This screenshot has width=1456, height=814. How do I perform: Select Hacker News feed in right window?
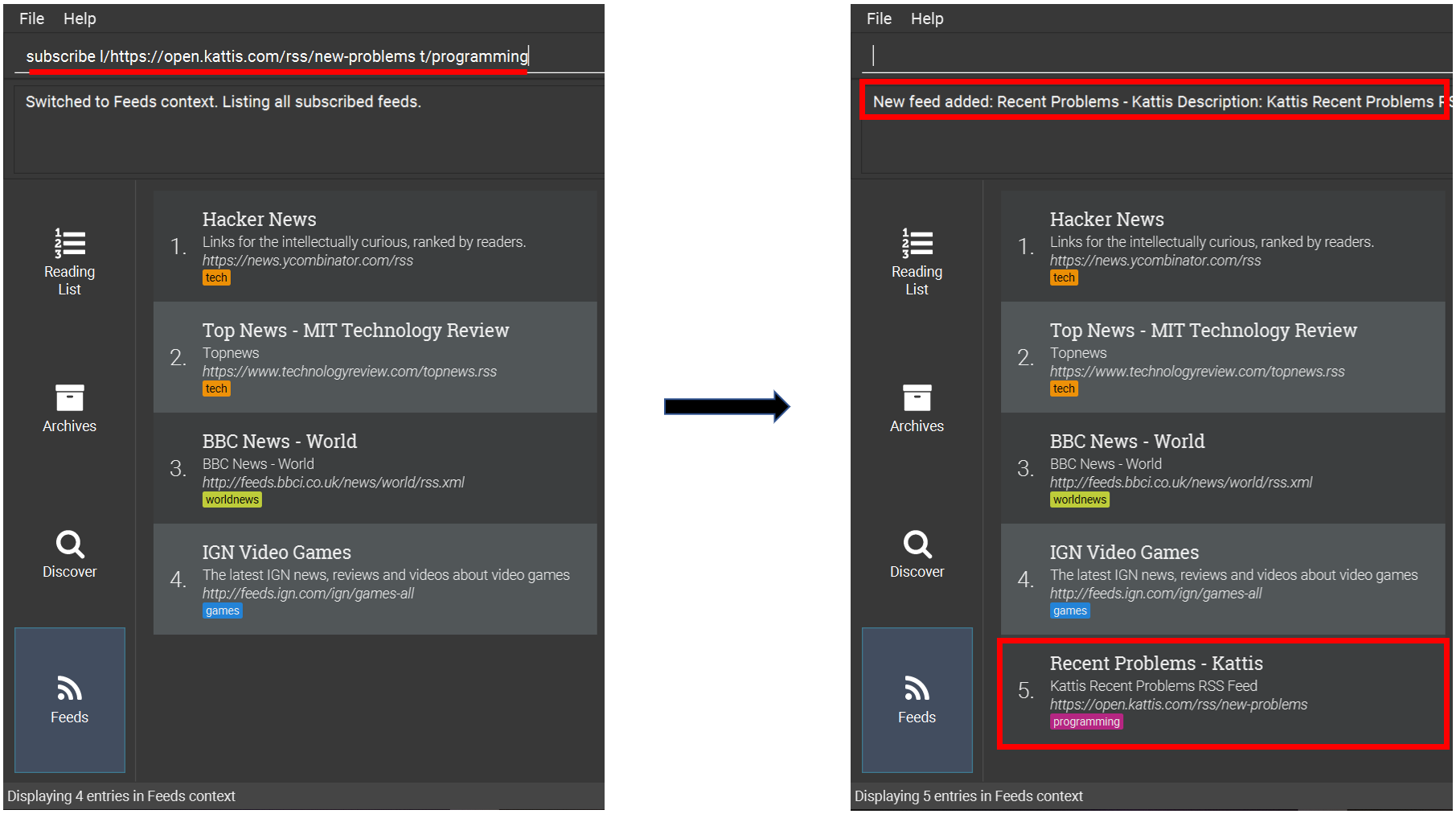[1223, 246]
